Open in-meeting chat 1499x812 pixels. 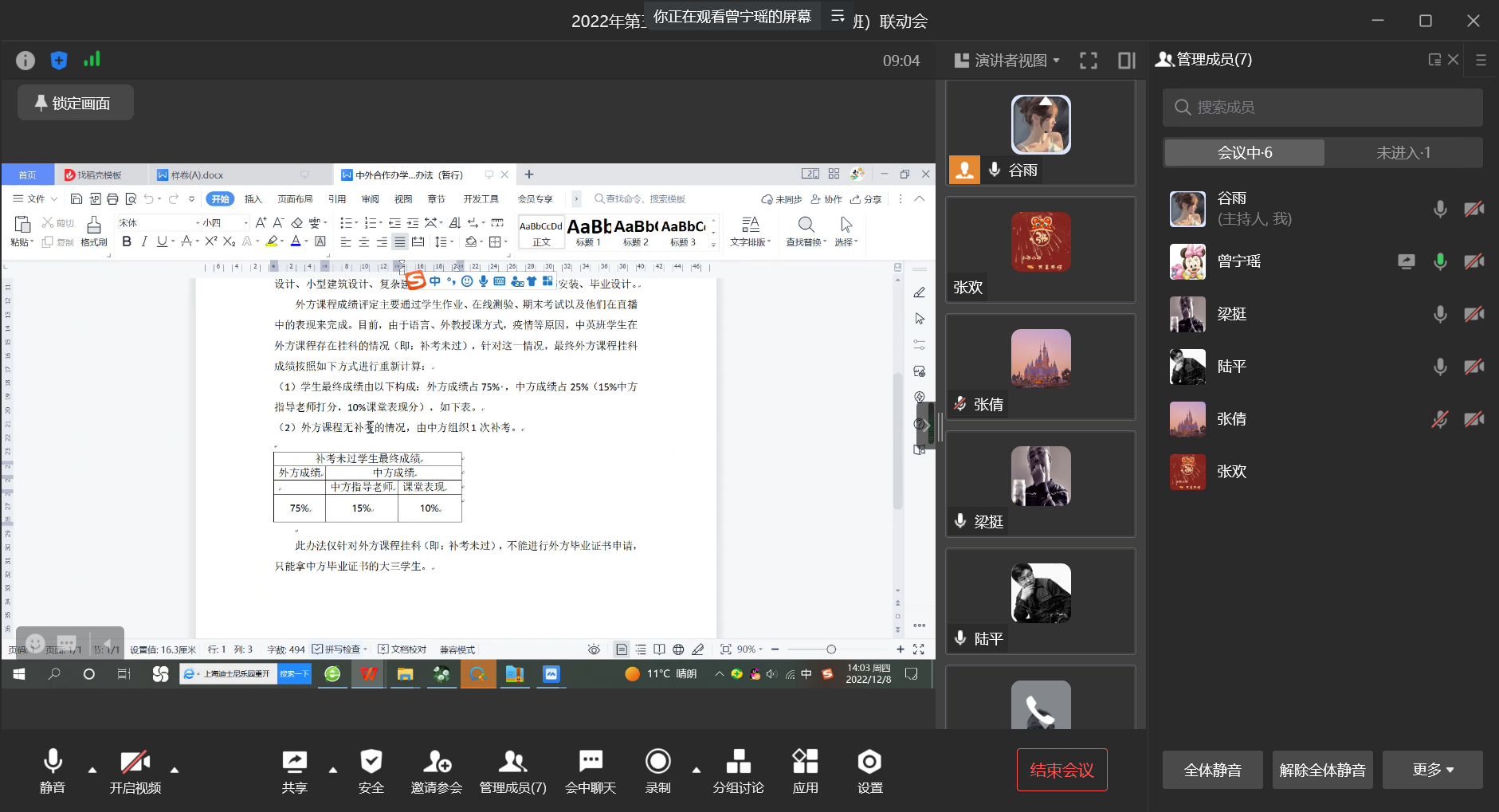click(591, 771)
